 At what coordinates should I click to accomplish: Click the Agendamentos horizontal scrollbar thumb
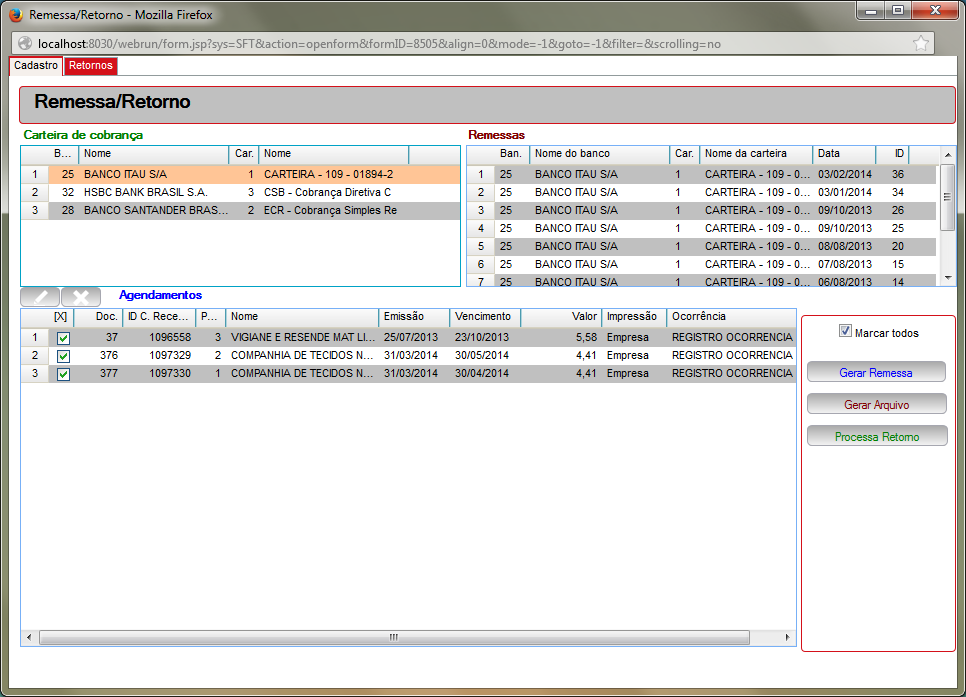tap(394, 637)
